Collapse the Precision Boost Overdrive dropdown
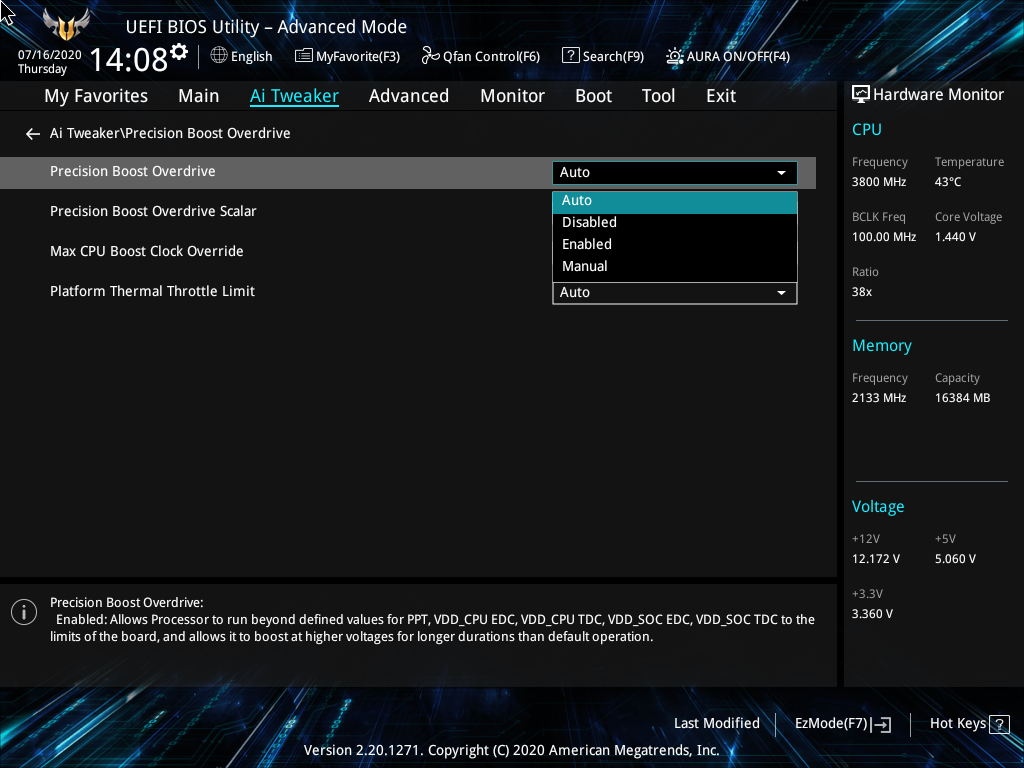Viewport: 1024px width, 768px height. coord(675,172)
